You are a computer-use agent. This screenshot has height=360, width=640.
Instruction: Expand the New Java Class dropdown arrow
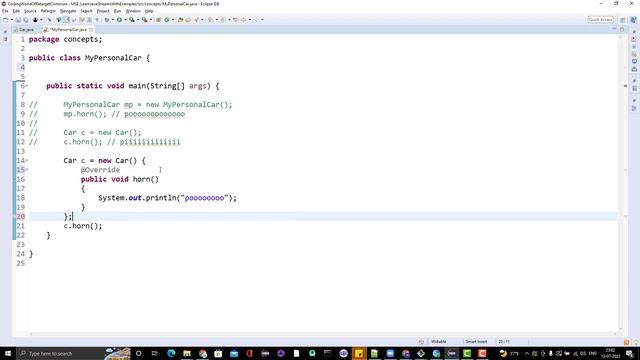pos(172,20)
